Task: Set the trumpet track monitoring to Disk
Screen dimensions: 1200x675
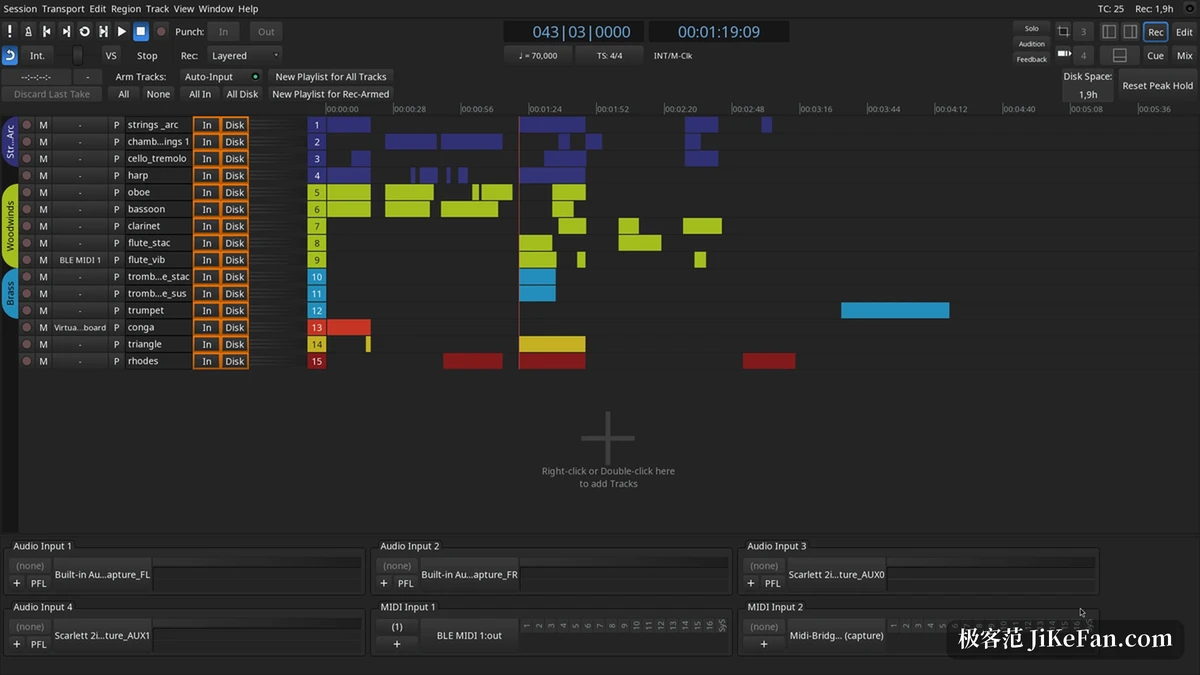Action: coord(235,311)
